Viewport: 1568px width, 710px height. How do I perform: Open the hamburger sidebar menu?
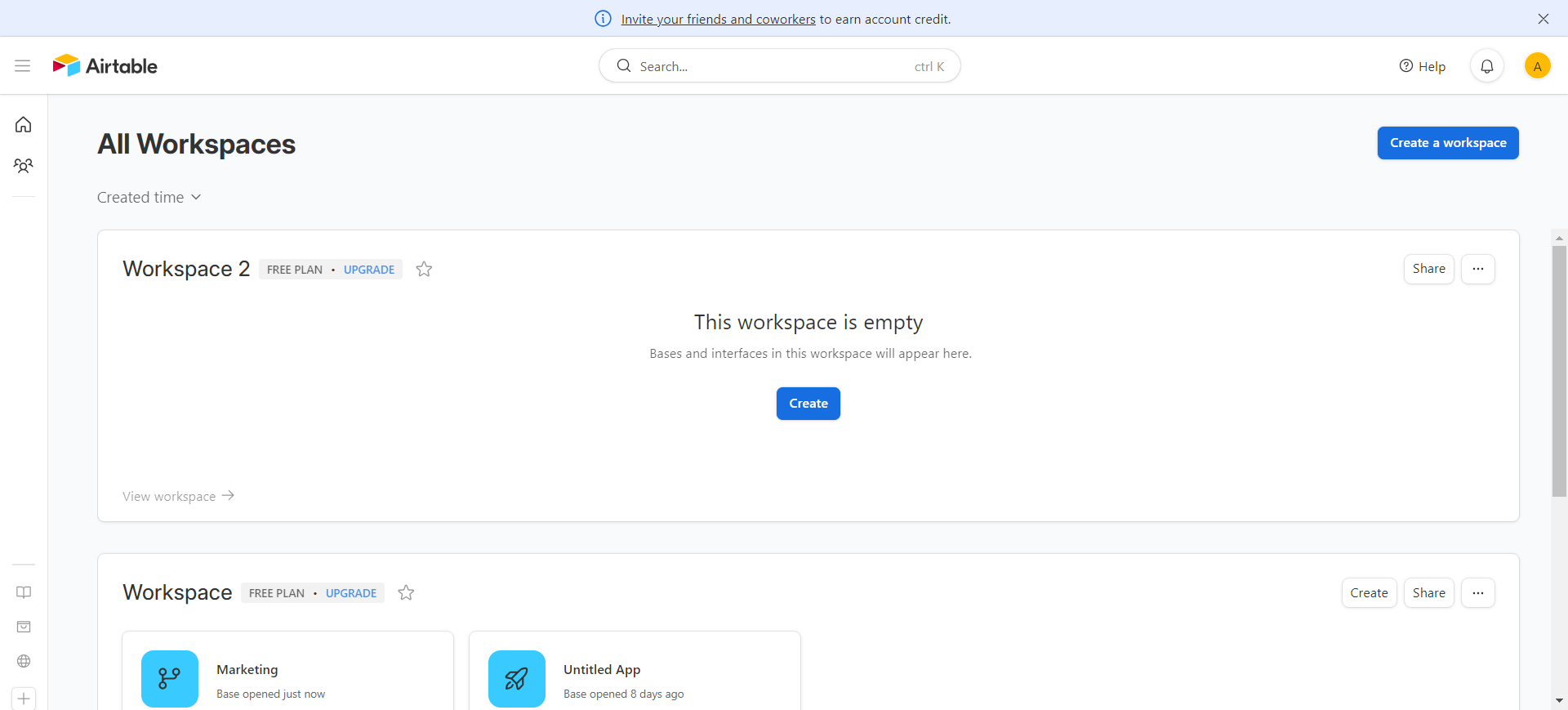(23, 65)
